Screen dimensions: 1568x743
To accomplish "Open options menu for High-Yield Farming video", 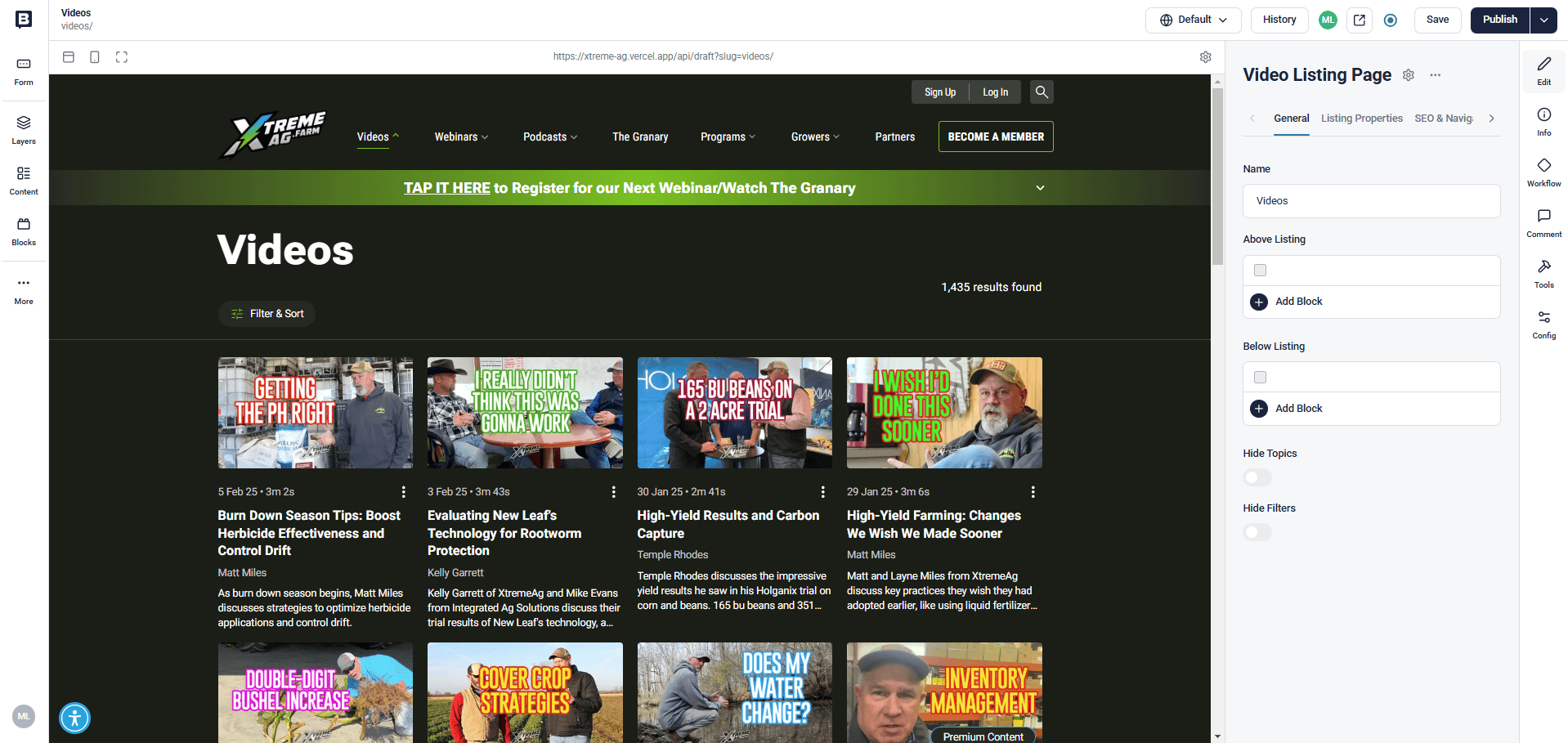I will (1033, 492).
